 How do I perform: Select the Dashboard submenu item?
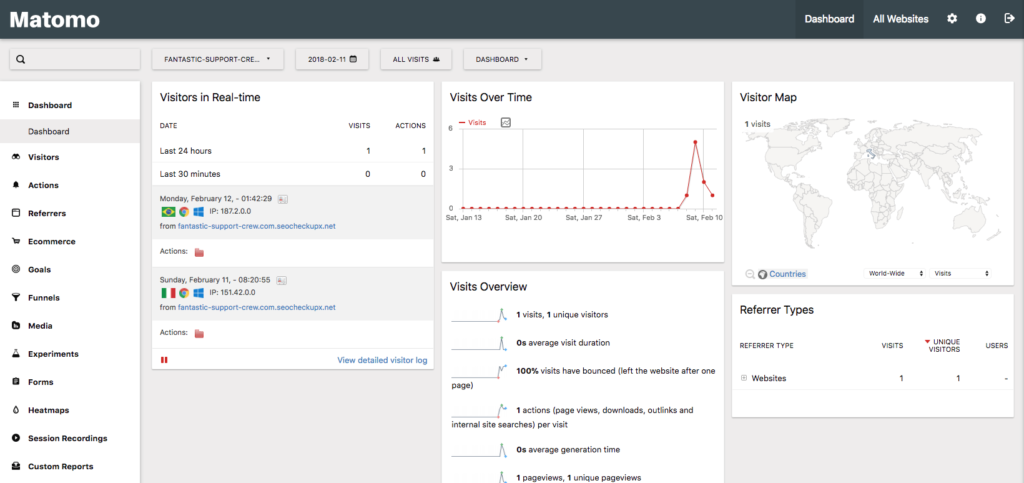point(70,131)
